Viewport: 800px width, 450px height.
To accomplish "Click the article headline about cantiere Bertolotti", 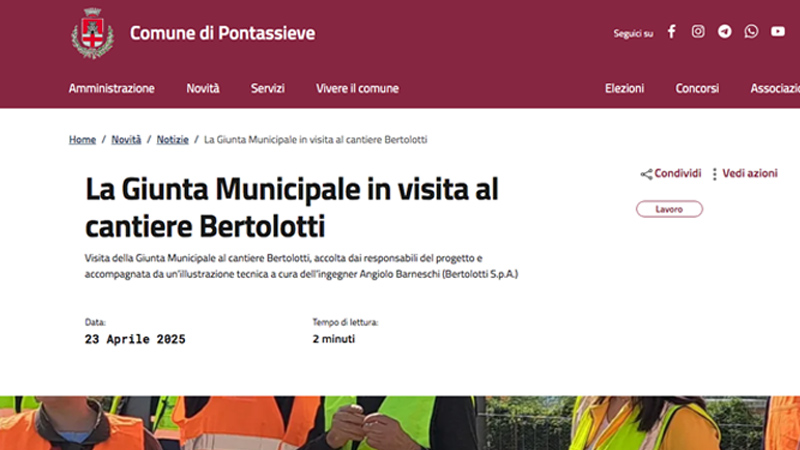I will [291, 207].
